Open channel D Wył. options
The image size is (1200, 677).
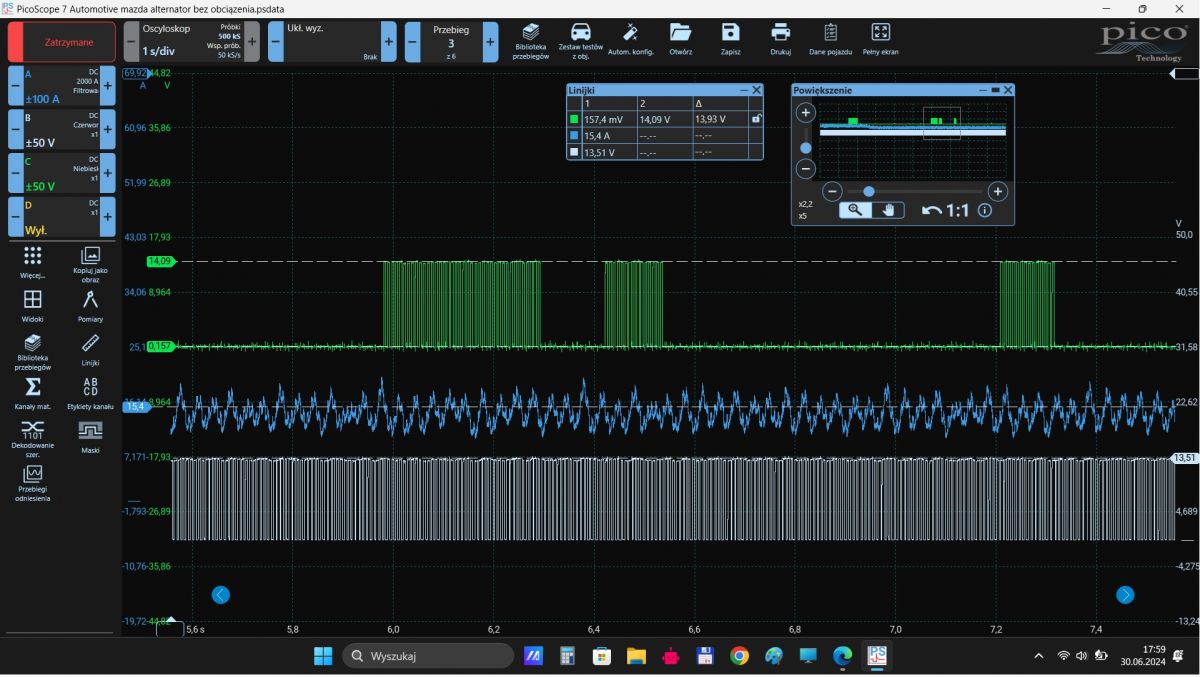pyautogui.click(x=61, y=216)
